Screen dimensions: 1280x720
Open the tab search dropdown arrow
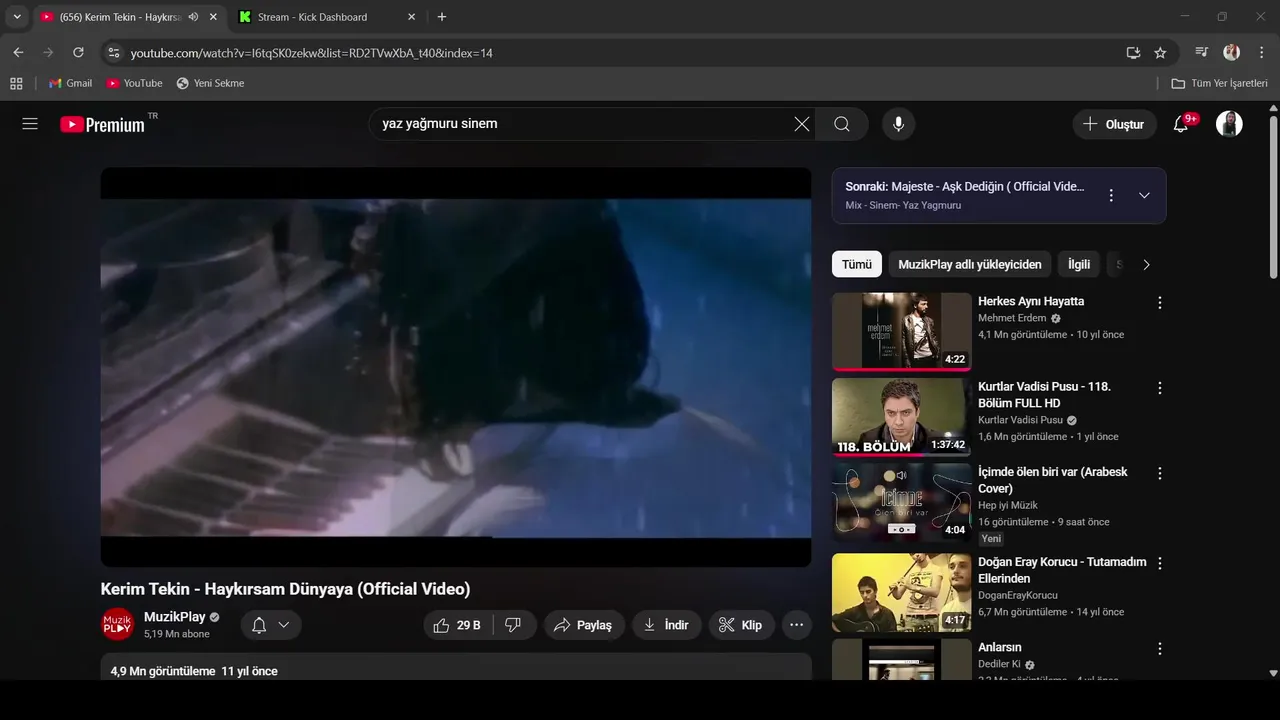click(x=17, y=17)
